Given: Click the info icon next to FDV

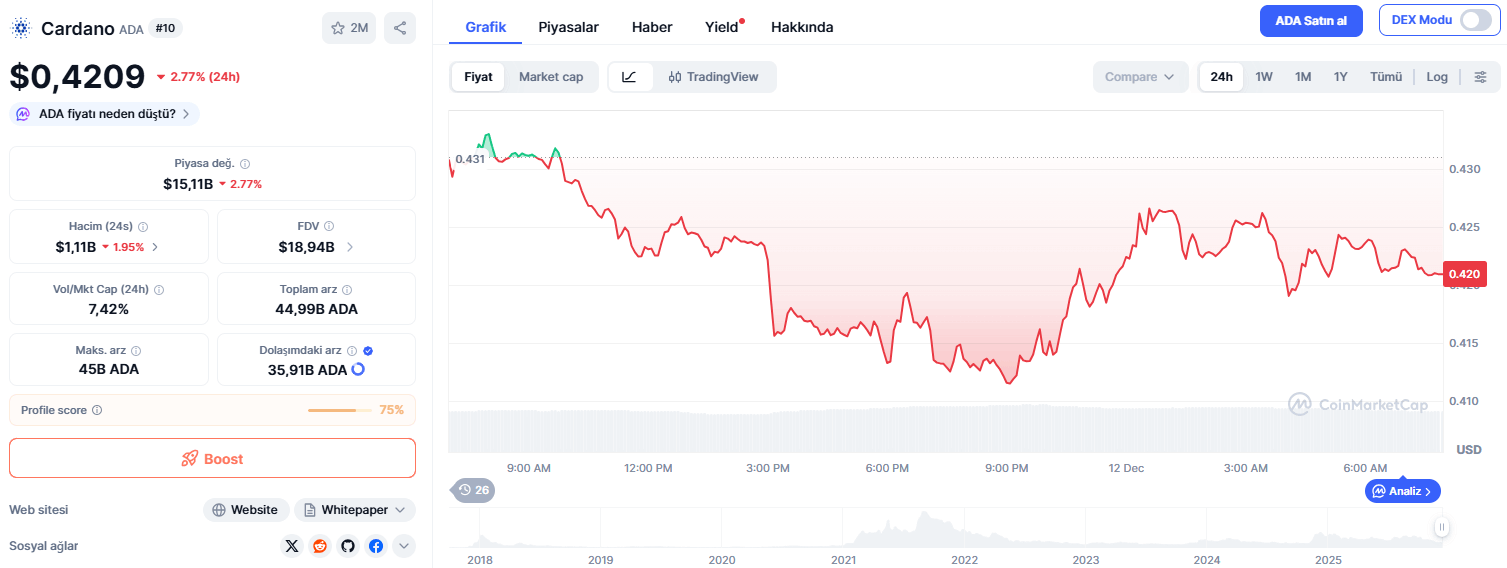Looking at the screenshot, I should pos(329,226).
